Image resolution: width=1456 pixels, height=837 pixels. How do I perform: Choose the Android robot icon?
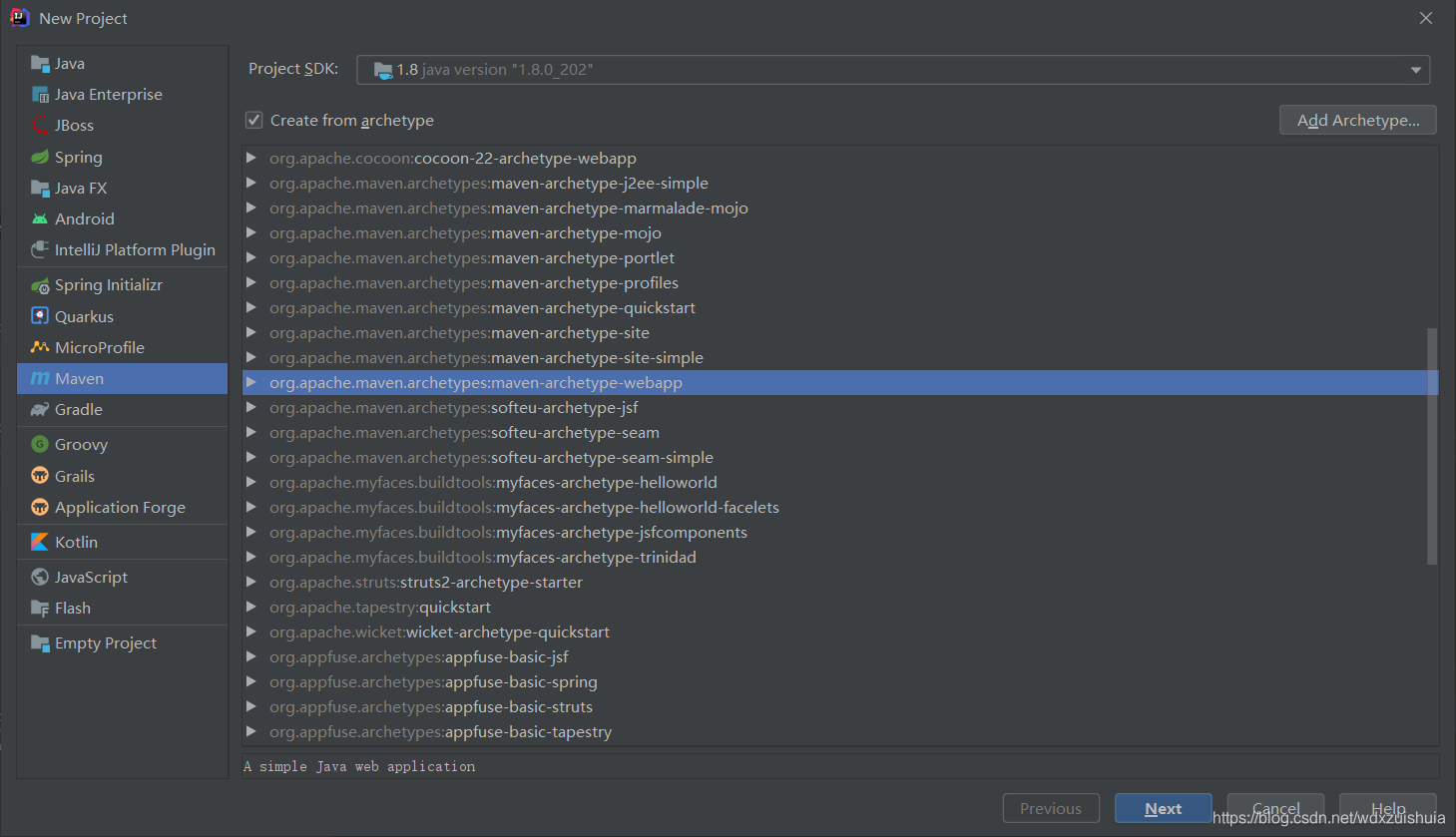click(40, 218)
